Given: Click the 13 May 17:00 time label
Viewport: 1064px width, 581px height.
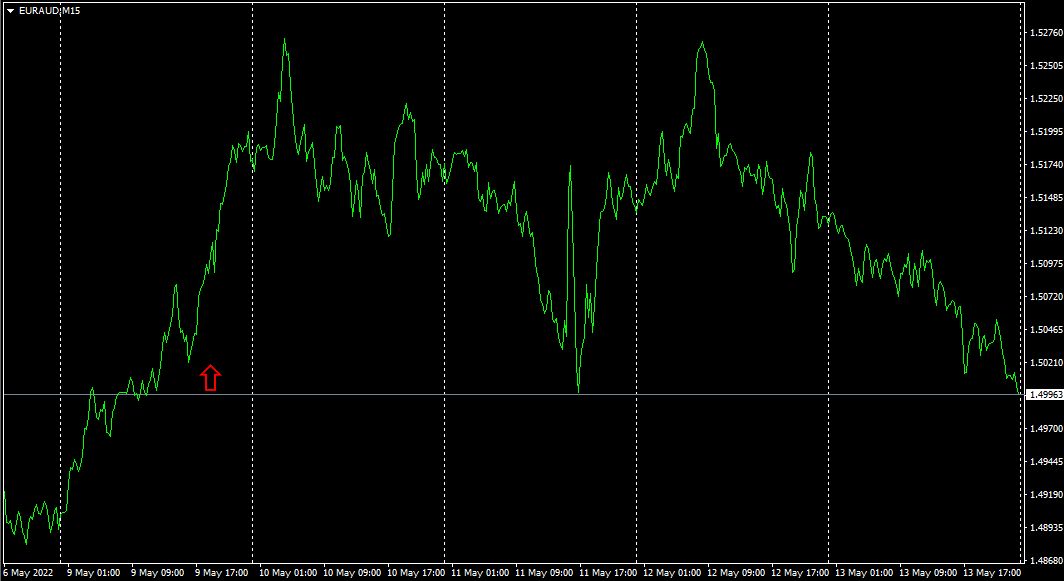Looking at the screenshot, I should [x=992, y=573].
